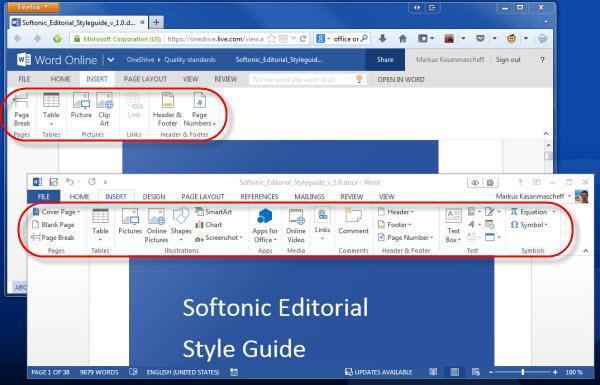
Task: Bookmark this page with star icon
Action: [x=271, y=39]
